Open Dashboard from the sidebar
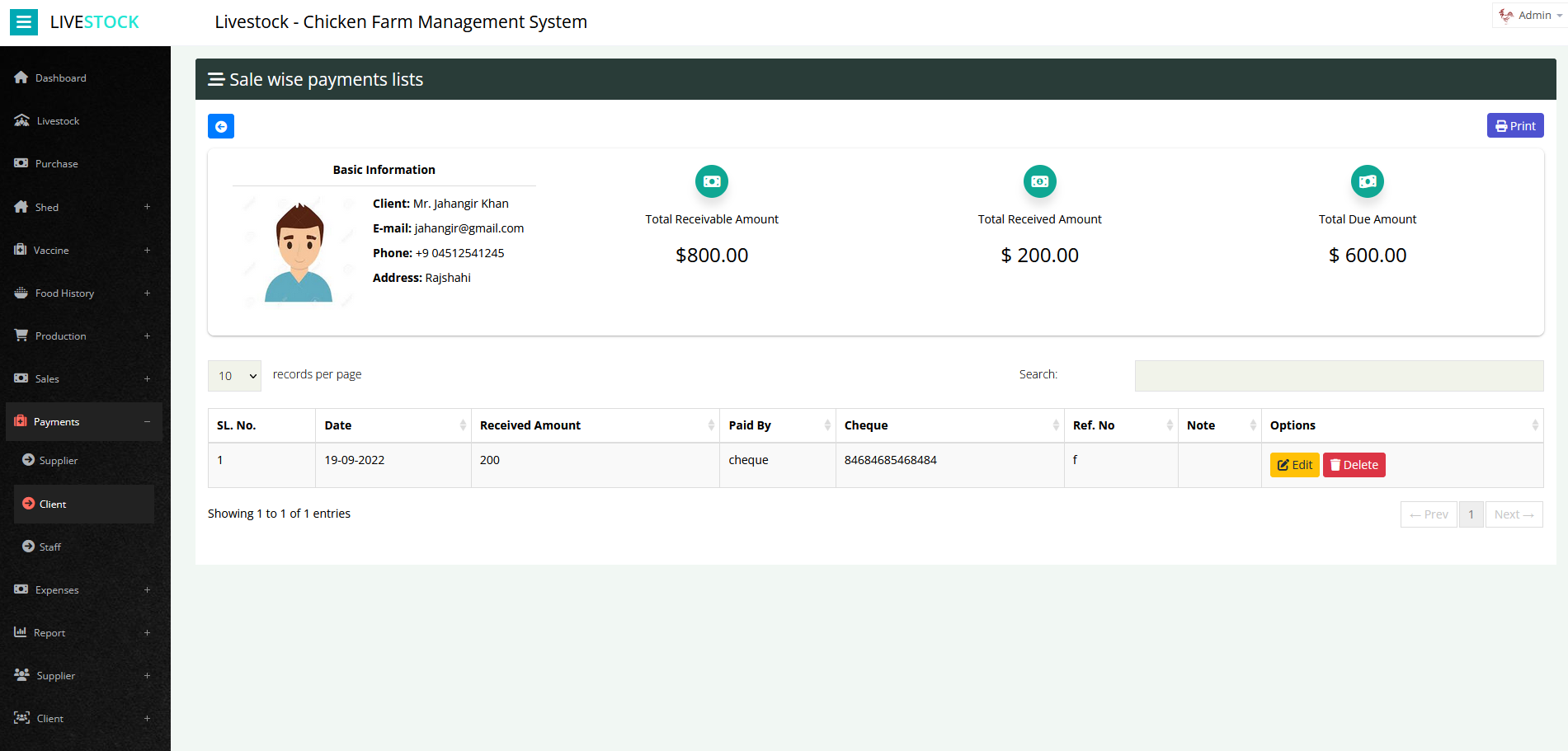 (60, 78)
